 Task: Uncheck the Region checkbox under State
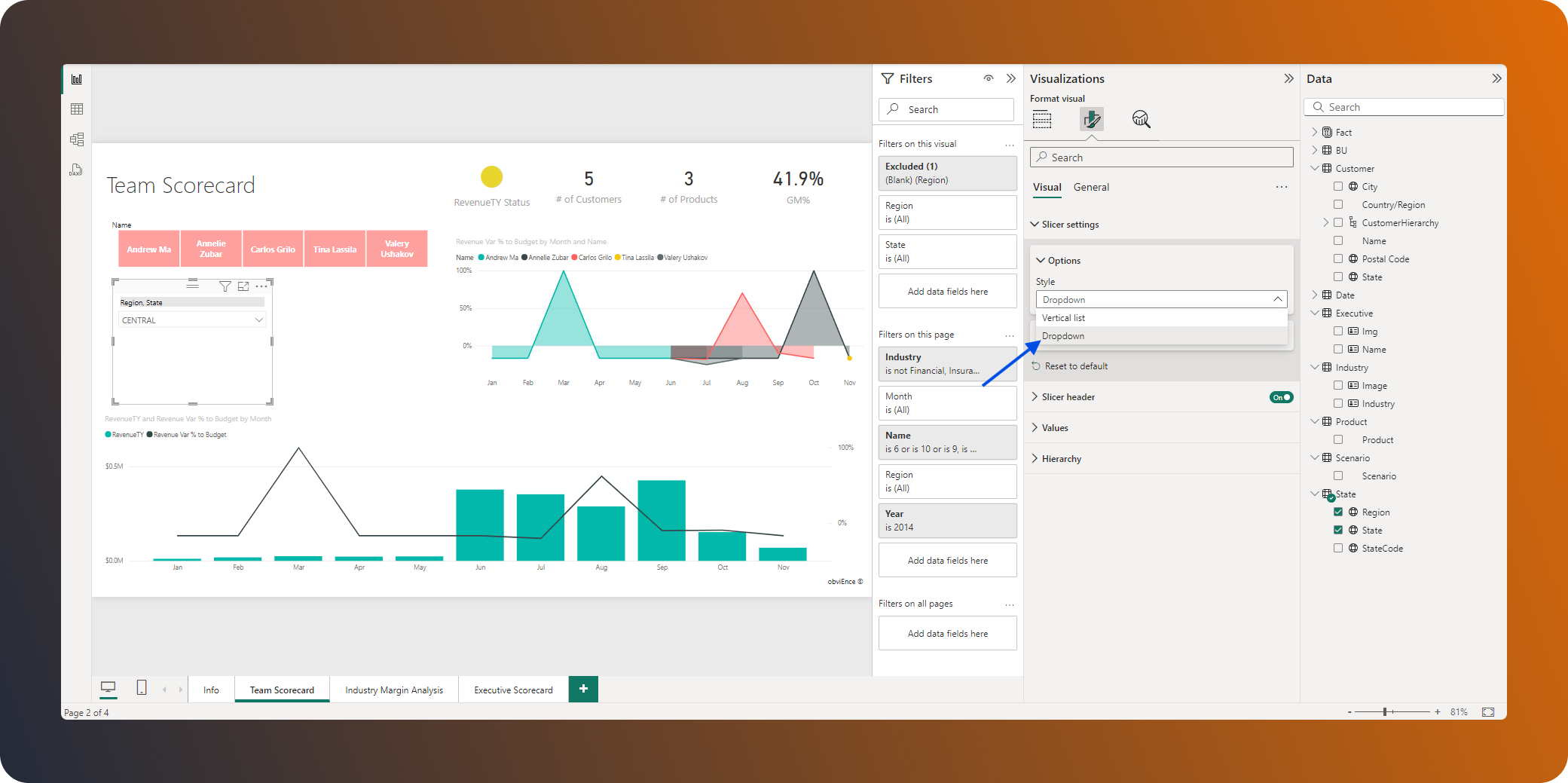[x=1338, y=512]
